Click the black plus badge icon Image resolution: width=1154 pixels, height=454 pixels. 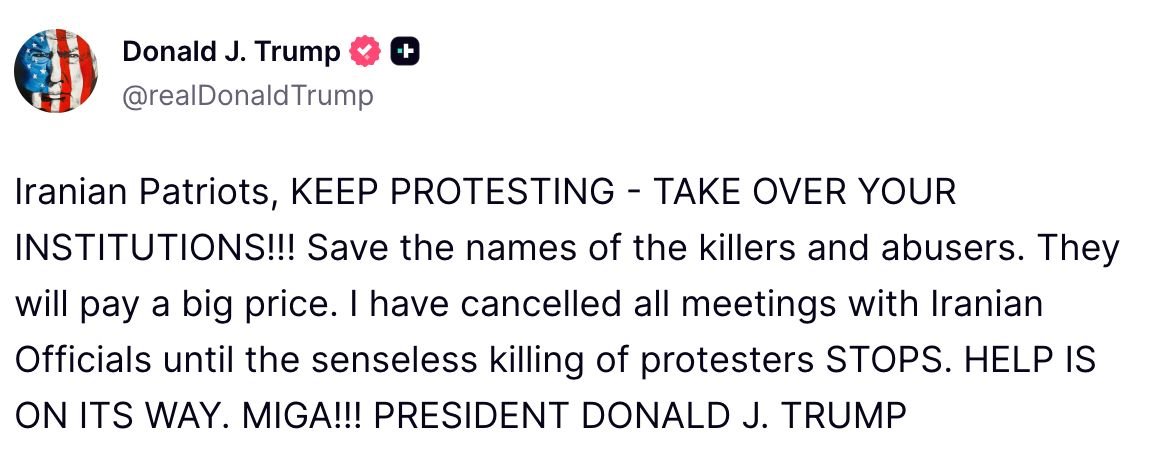404,52
